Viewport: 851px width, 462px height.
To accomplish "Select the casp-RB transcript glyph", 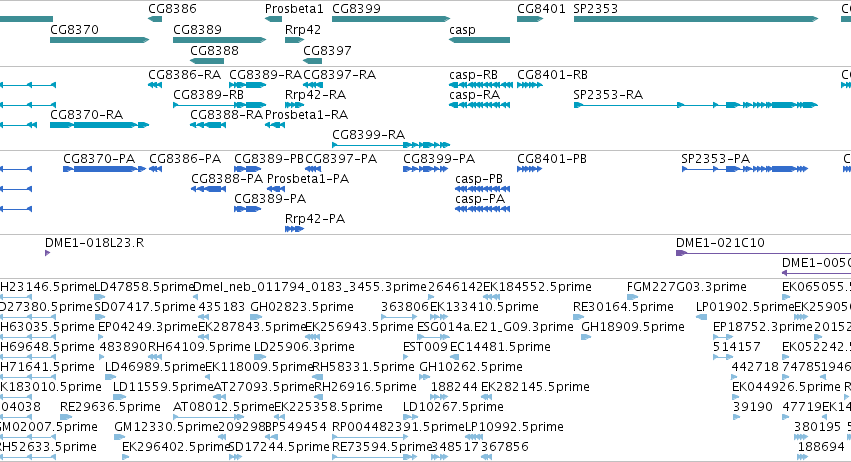I will pyautogui.click(x=481, y=85).
